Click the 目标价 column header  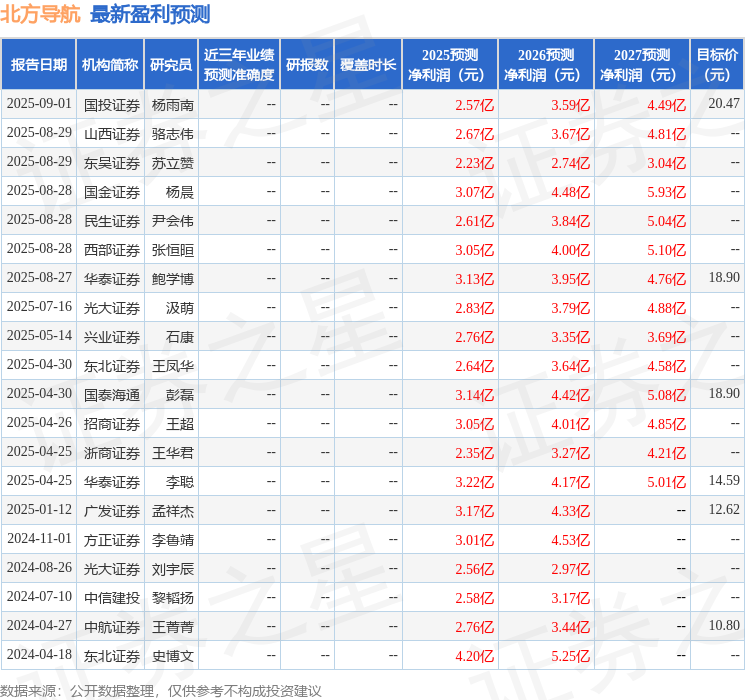[x=717, y=65]
